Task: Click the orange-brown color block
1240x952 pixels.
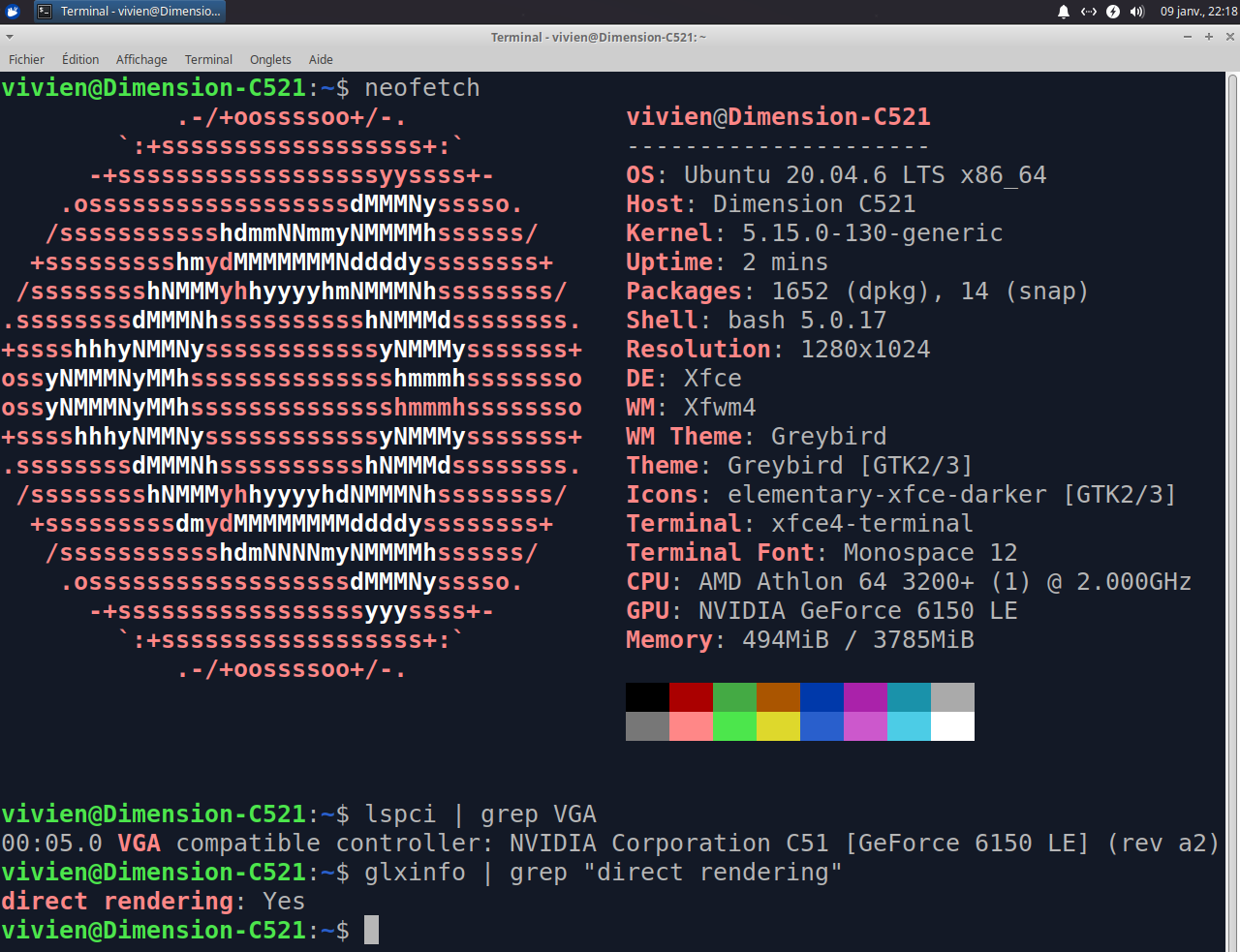Action: [778, 697]
